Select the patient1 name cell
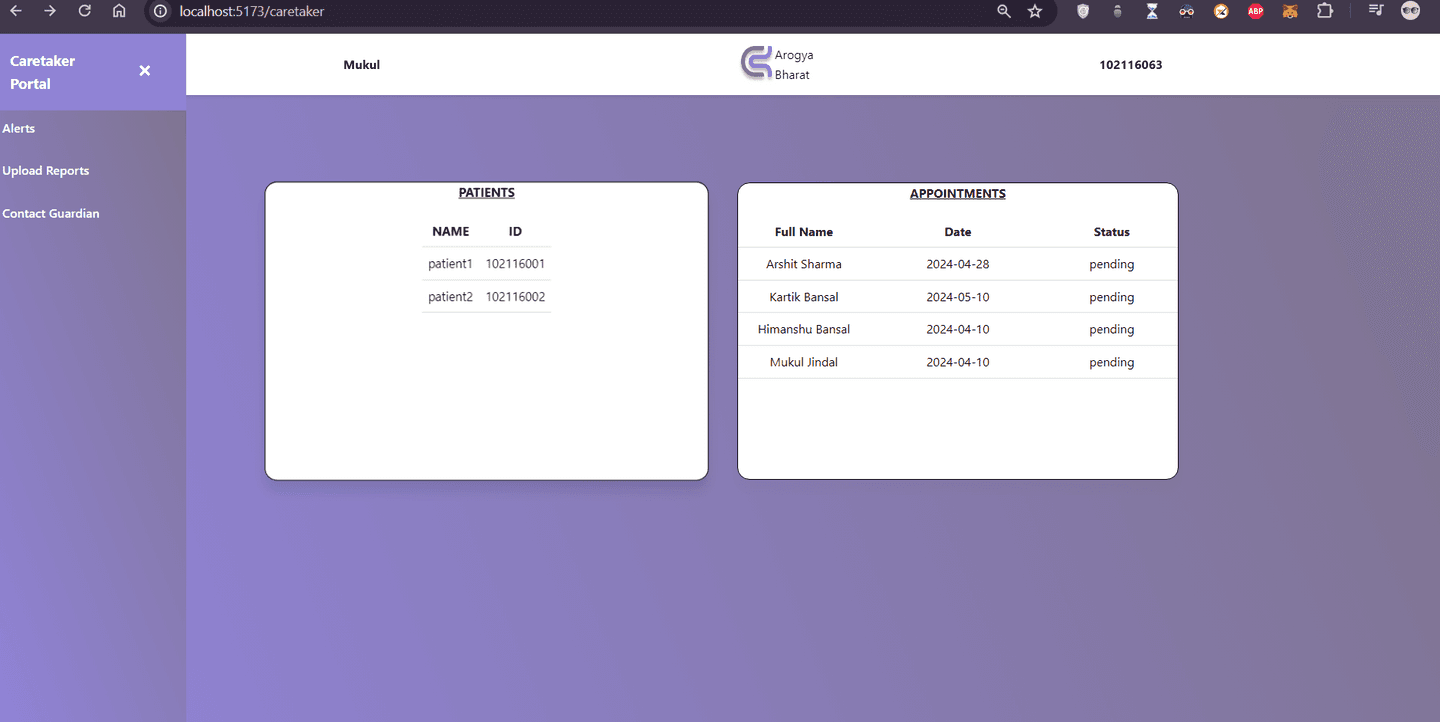 [450, 264]
